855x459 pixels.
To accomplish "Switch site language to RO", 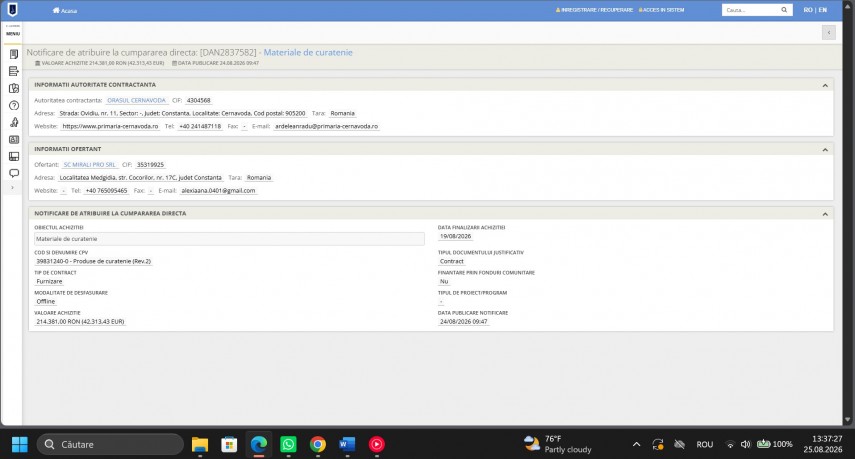I will tap(808, 10).
